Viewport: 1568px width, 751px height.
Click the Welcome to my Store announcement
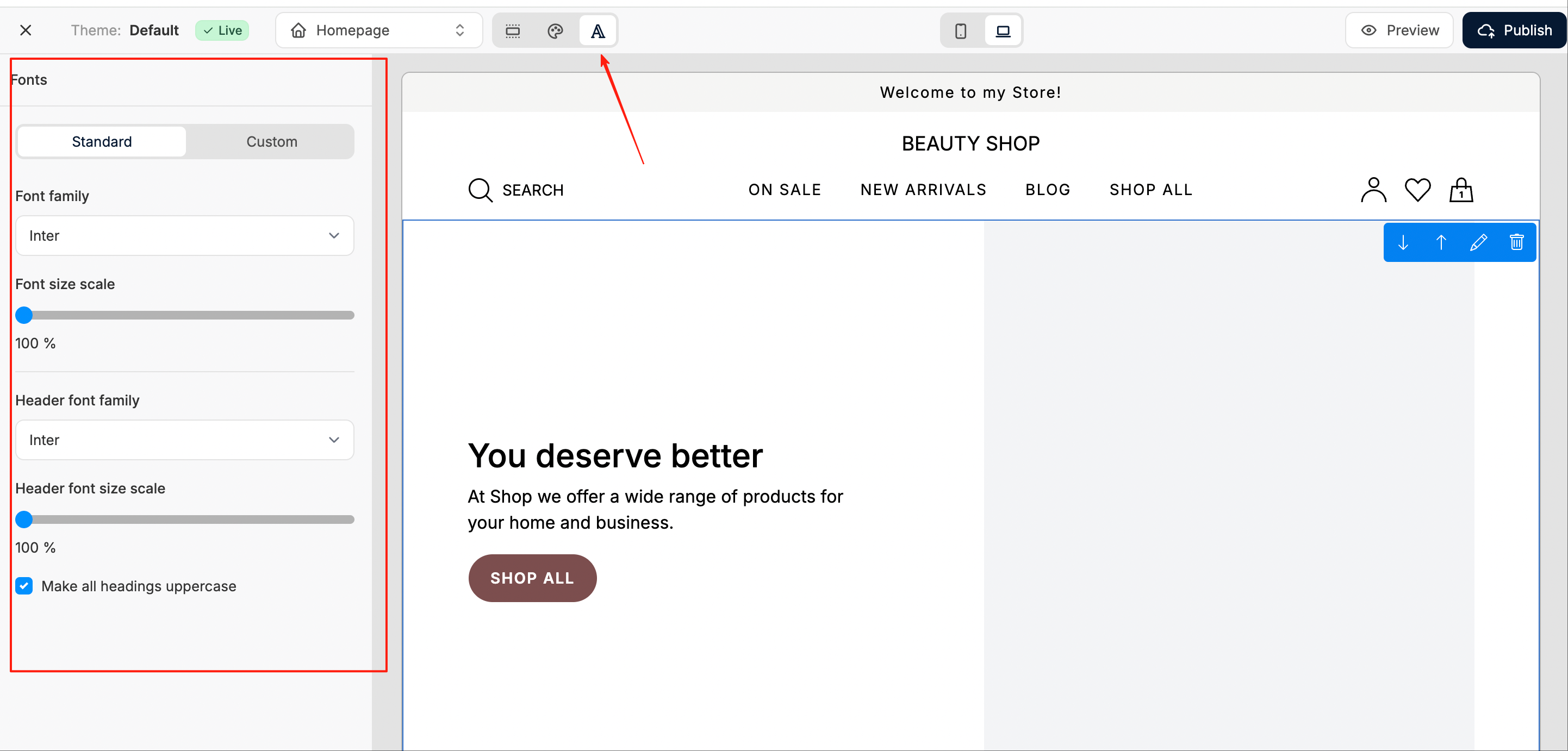tap(970, 92)
